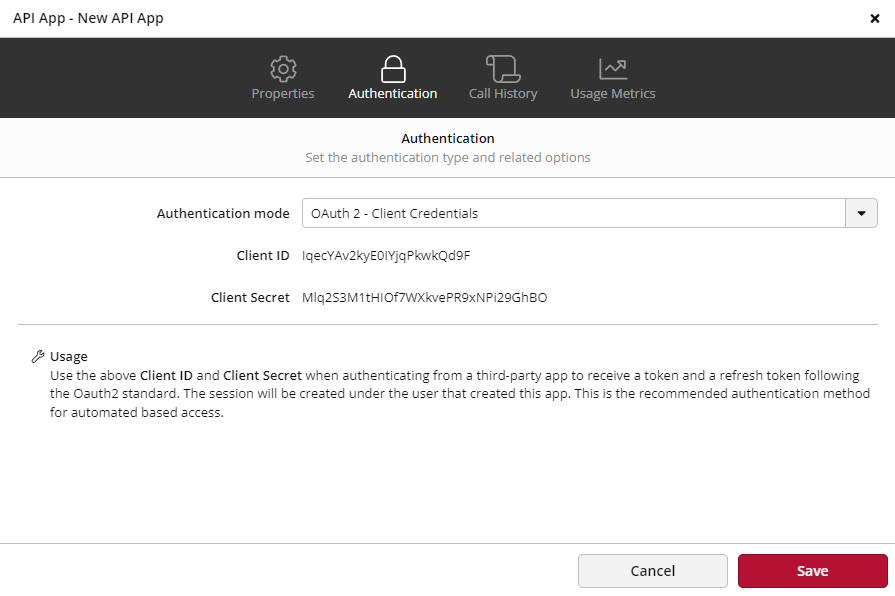Click the Usage section heading
The height and width of the screenshot is (596, 895).
click(68, 356)
